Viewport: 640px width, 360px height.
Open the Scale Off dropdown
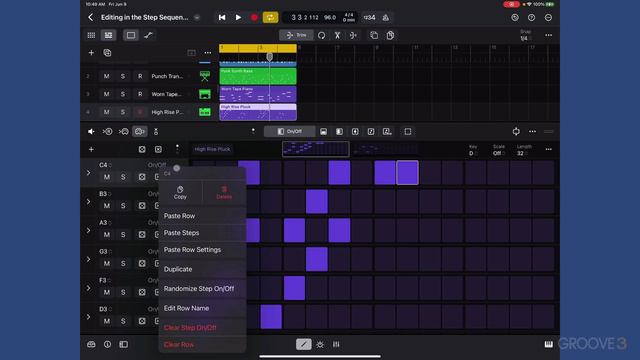499,150
